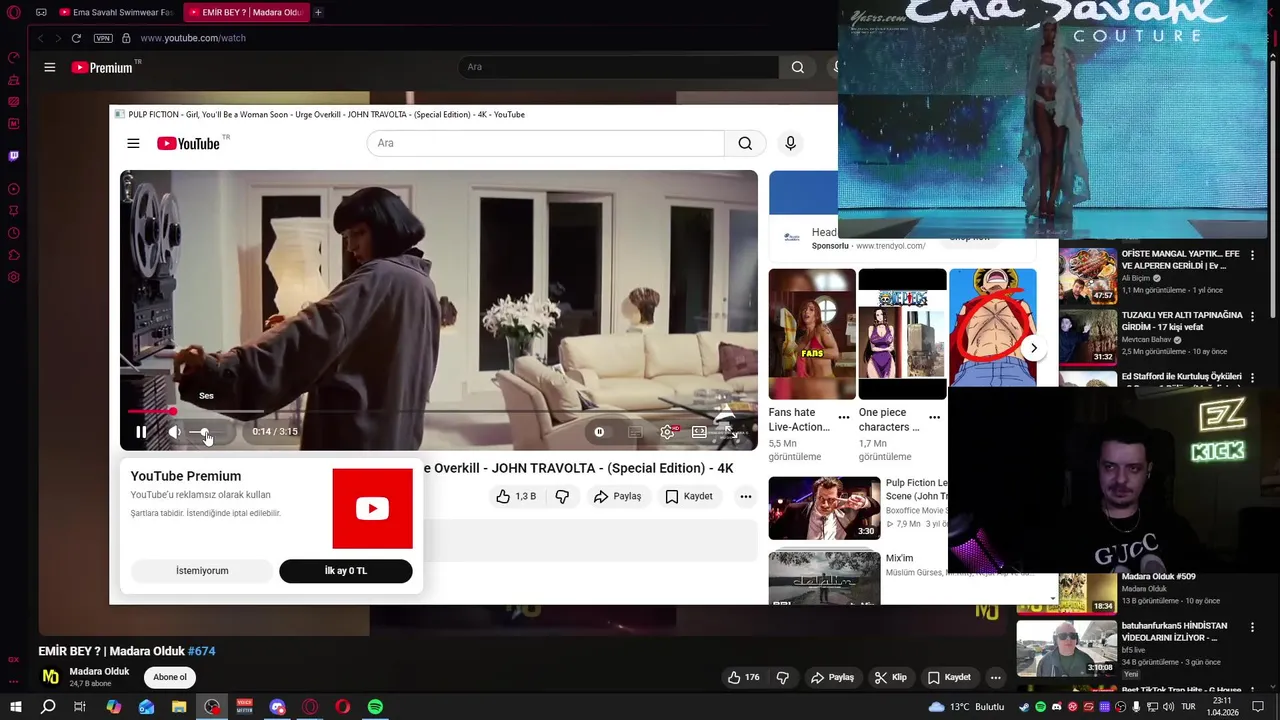This screenshot has height=720, width=1280.
Task: Open 'Madara Olduk #509' video title
Action: (x=1158, y=577)
